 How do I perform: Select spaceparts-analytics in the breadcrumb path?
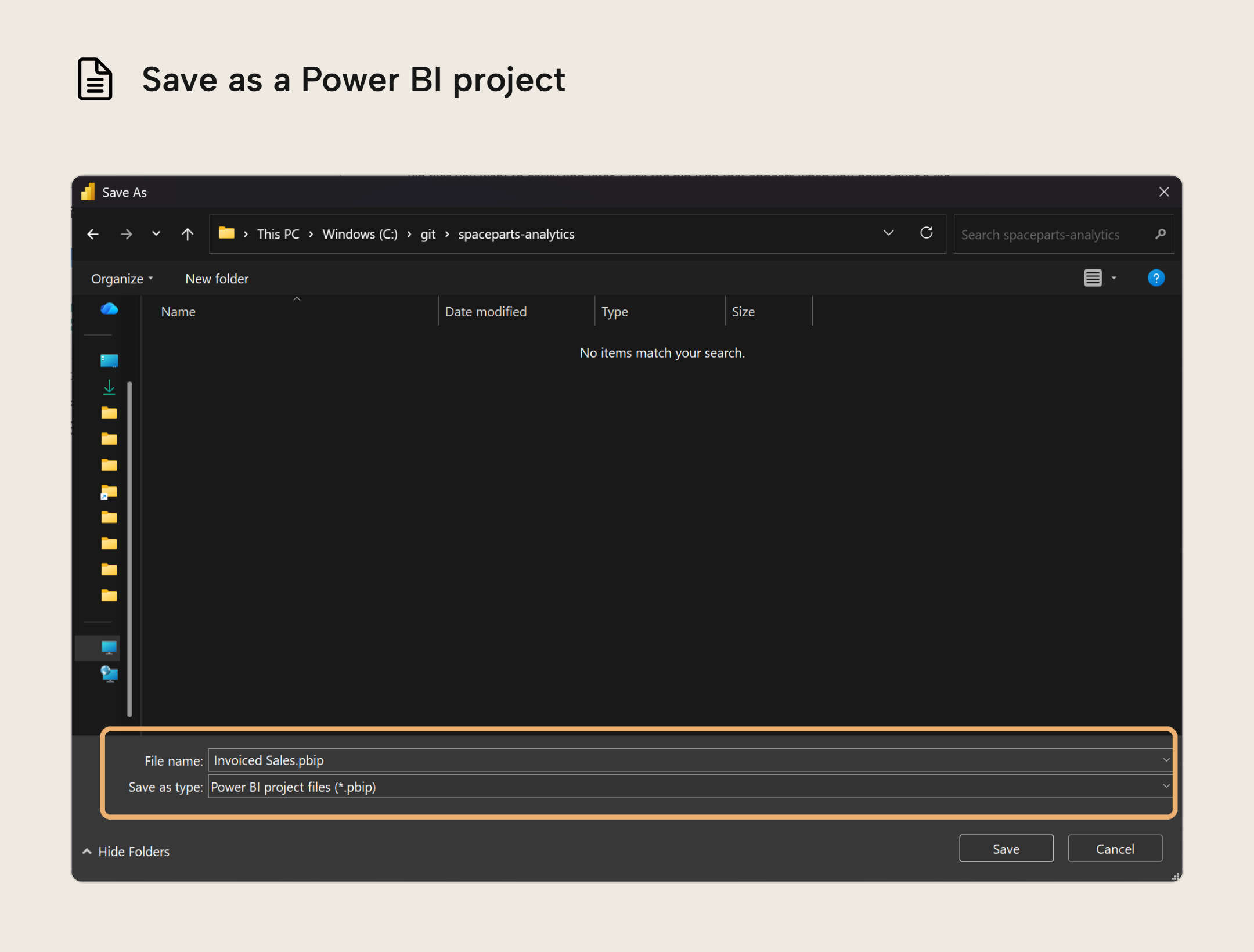pyautogui.click(x=516, y=234)
